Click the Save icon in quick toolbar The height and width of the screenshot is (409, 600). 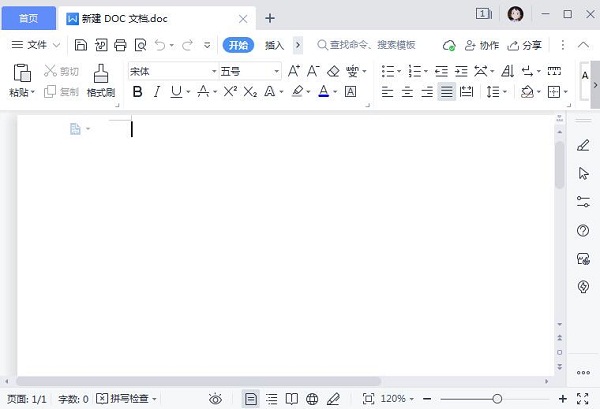point(81,45)
